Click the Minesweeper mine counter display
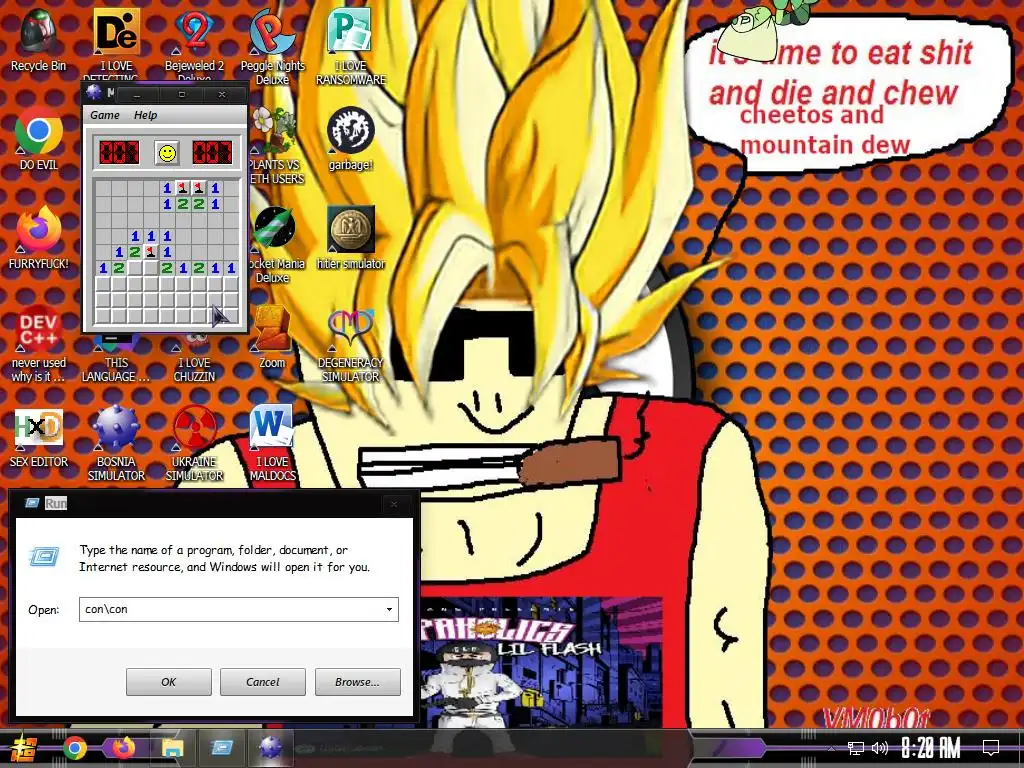1024x768 pixels. tap(119, 153)
